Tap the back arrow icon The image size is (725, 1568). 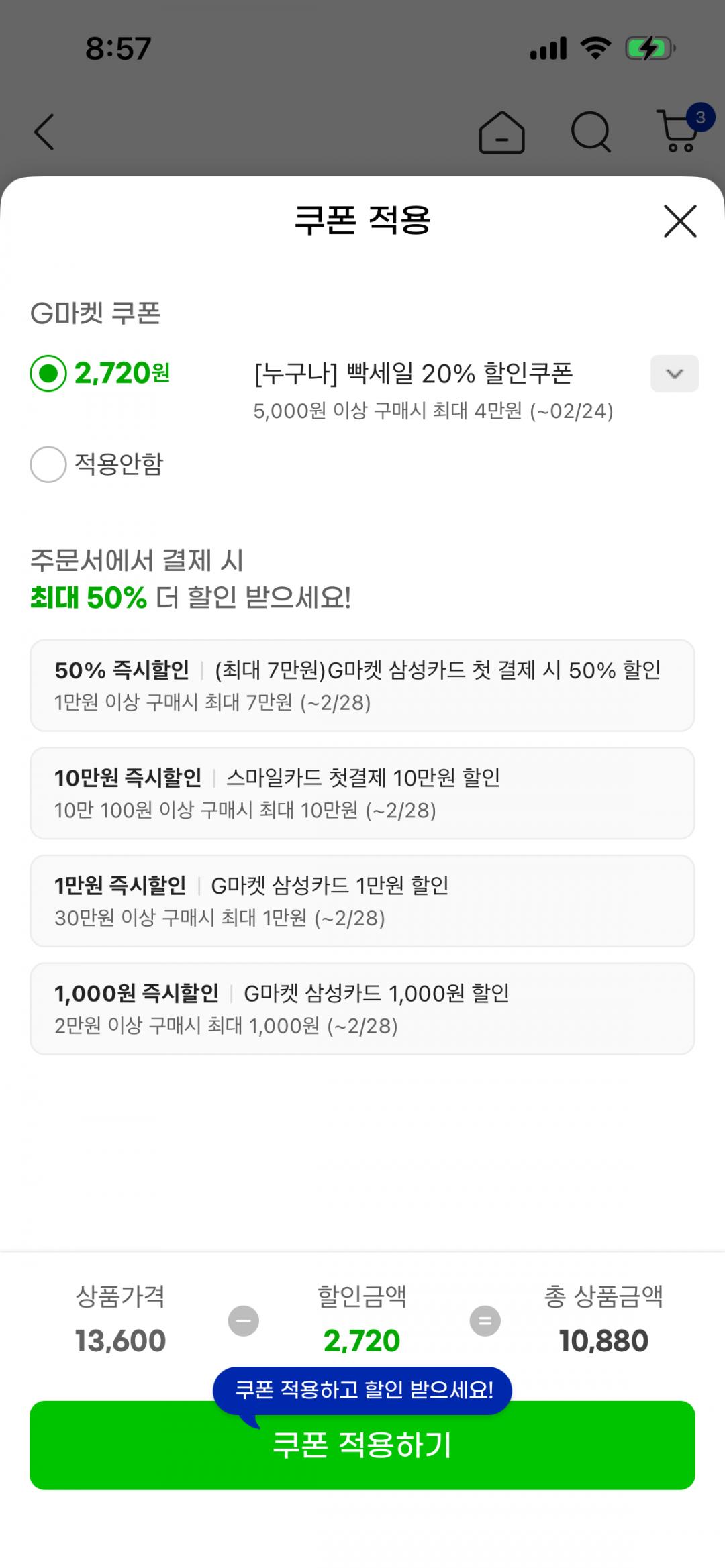[44, 132]
